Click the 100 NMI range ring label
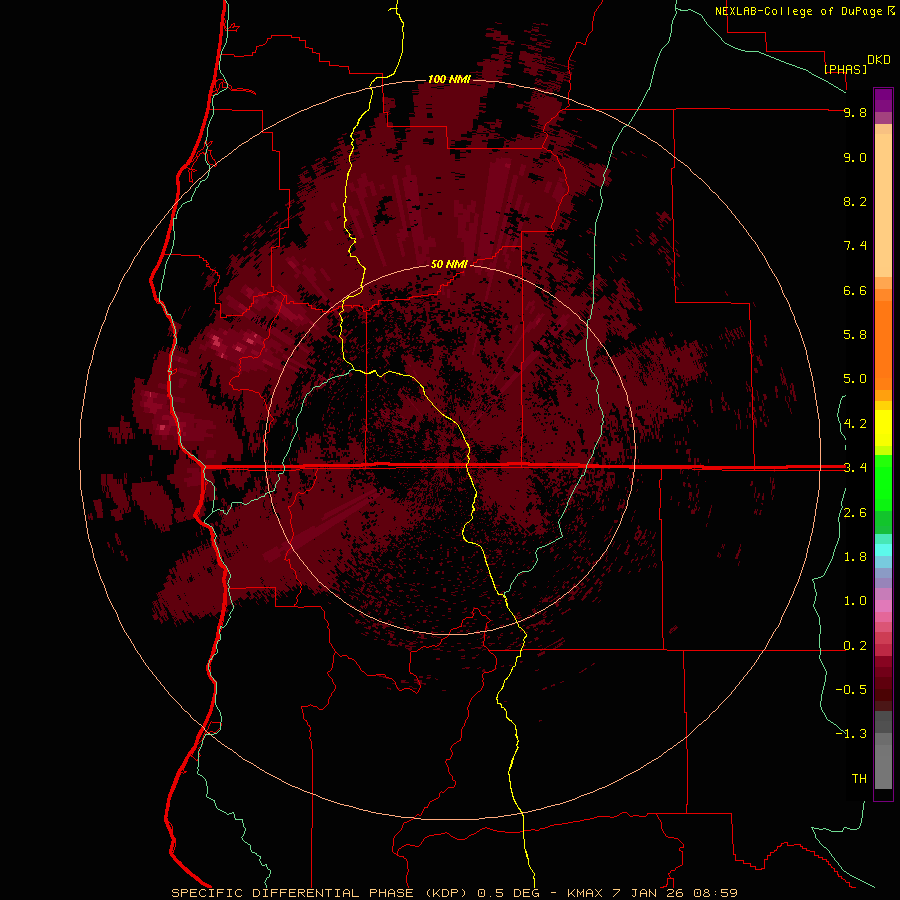The width and height of the screenshot is (900, 900). pyautogui.click(x=449, y=79)
